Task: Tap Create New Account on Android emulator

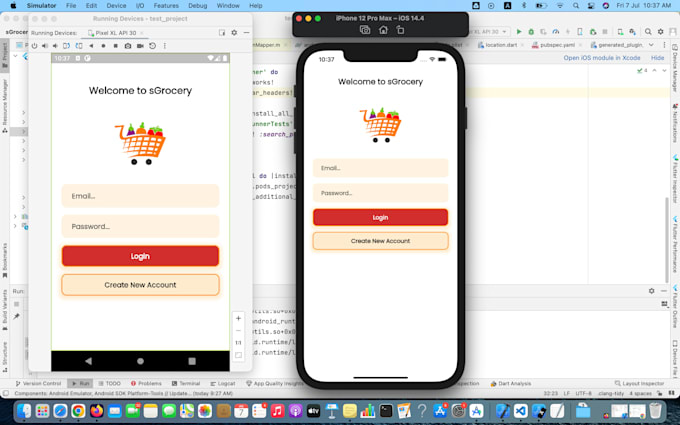Action: tap(140, 285)
